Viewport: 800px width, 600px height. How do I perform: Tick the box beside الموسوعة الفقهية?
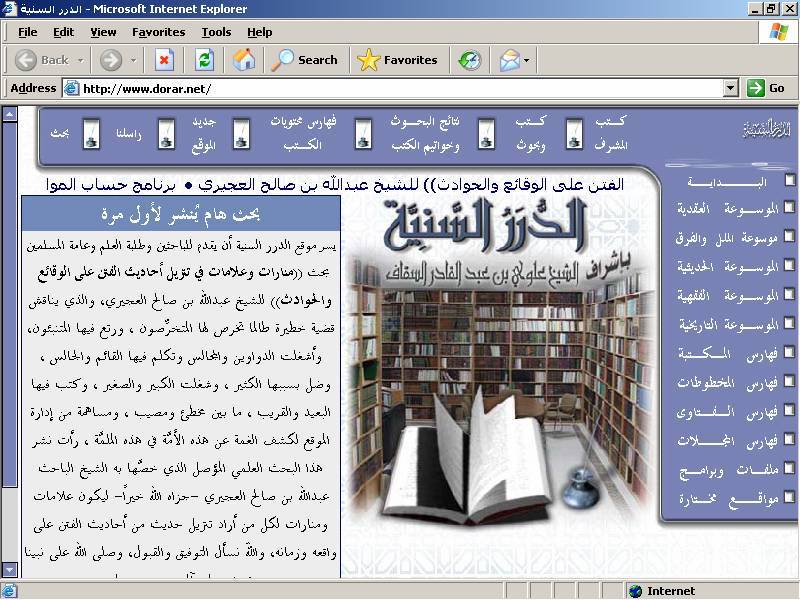[790, 296]
